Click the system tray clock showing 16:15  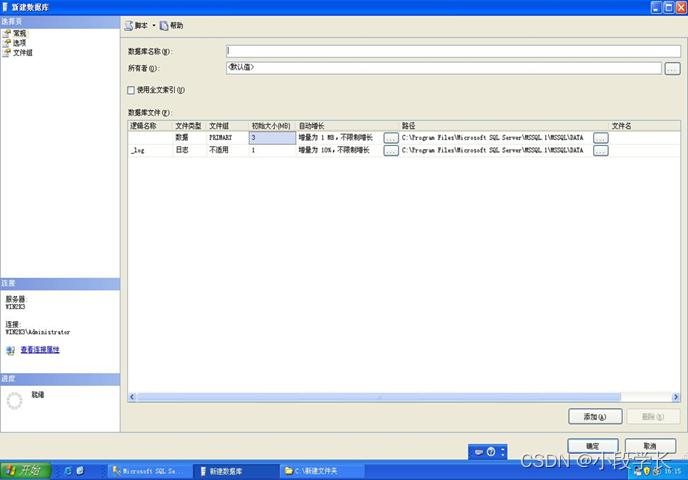coord(672,472)
